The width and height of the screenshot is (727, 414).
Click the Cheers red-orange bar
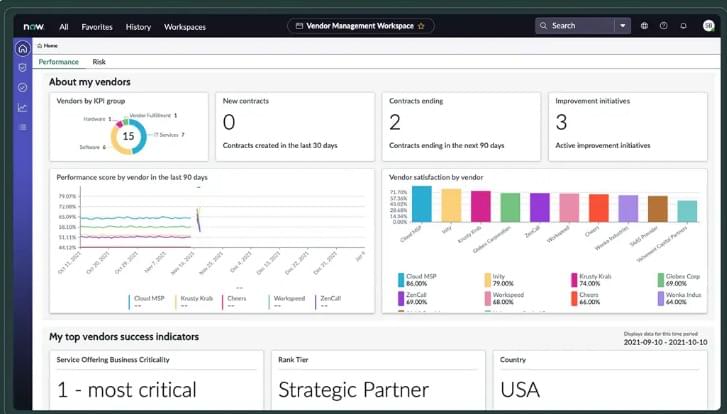coord(599,208)
